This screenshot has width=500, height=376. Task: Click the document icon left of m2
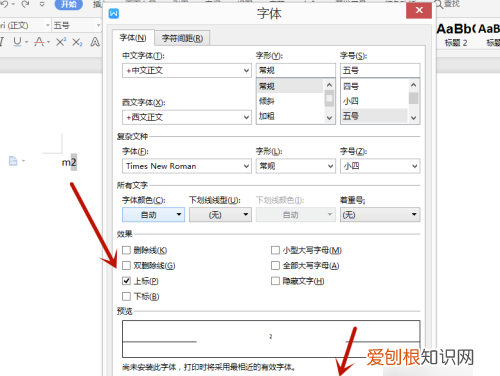pos(13,161)
